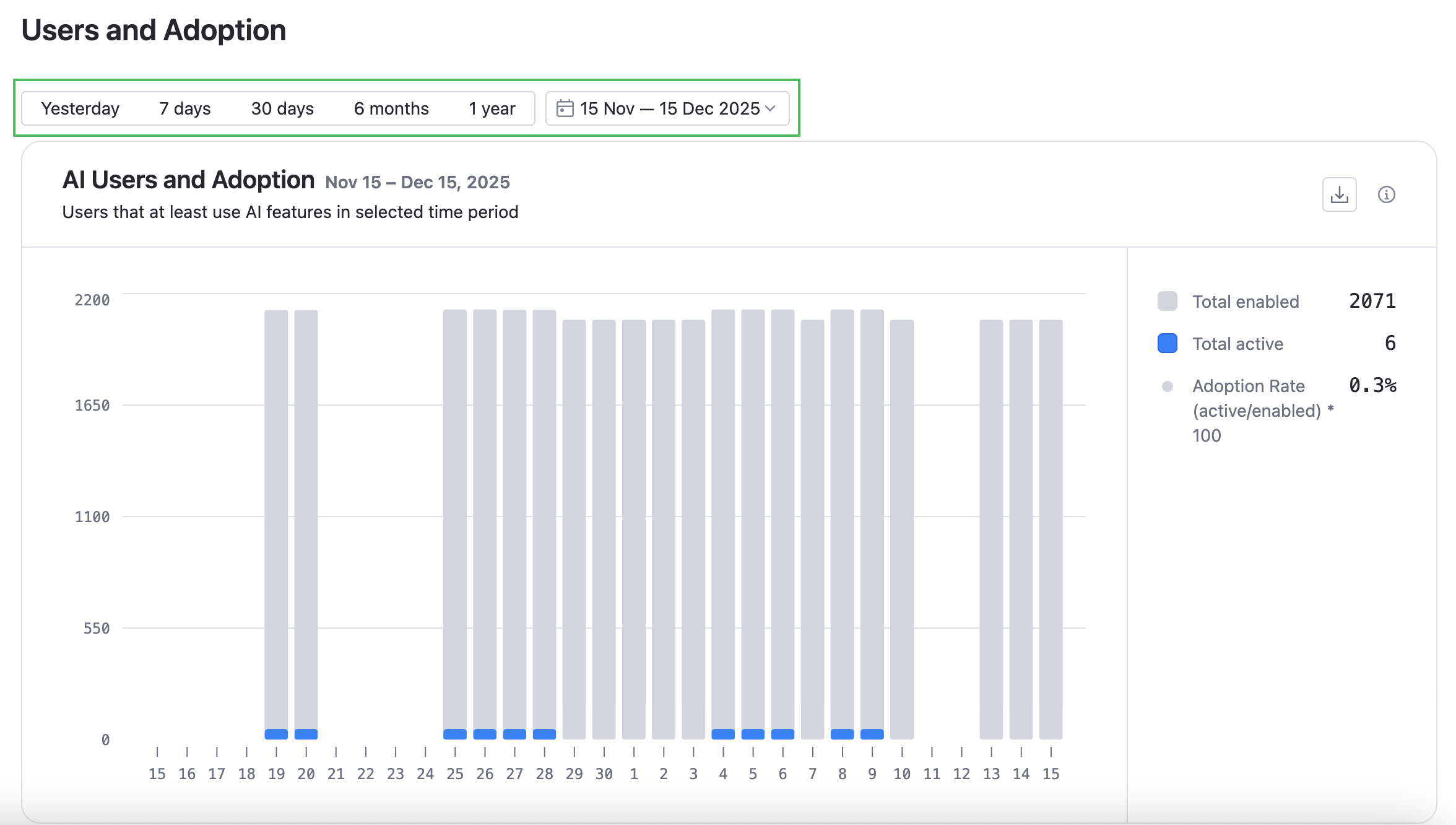Screen dimensions: 1456x825
Task: Click the gray bar for December 10
Action: click(x=901, y=526)
